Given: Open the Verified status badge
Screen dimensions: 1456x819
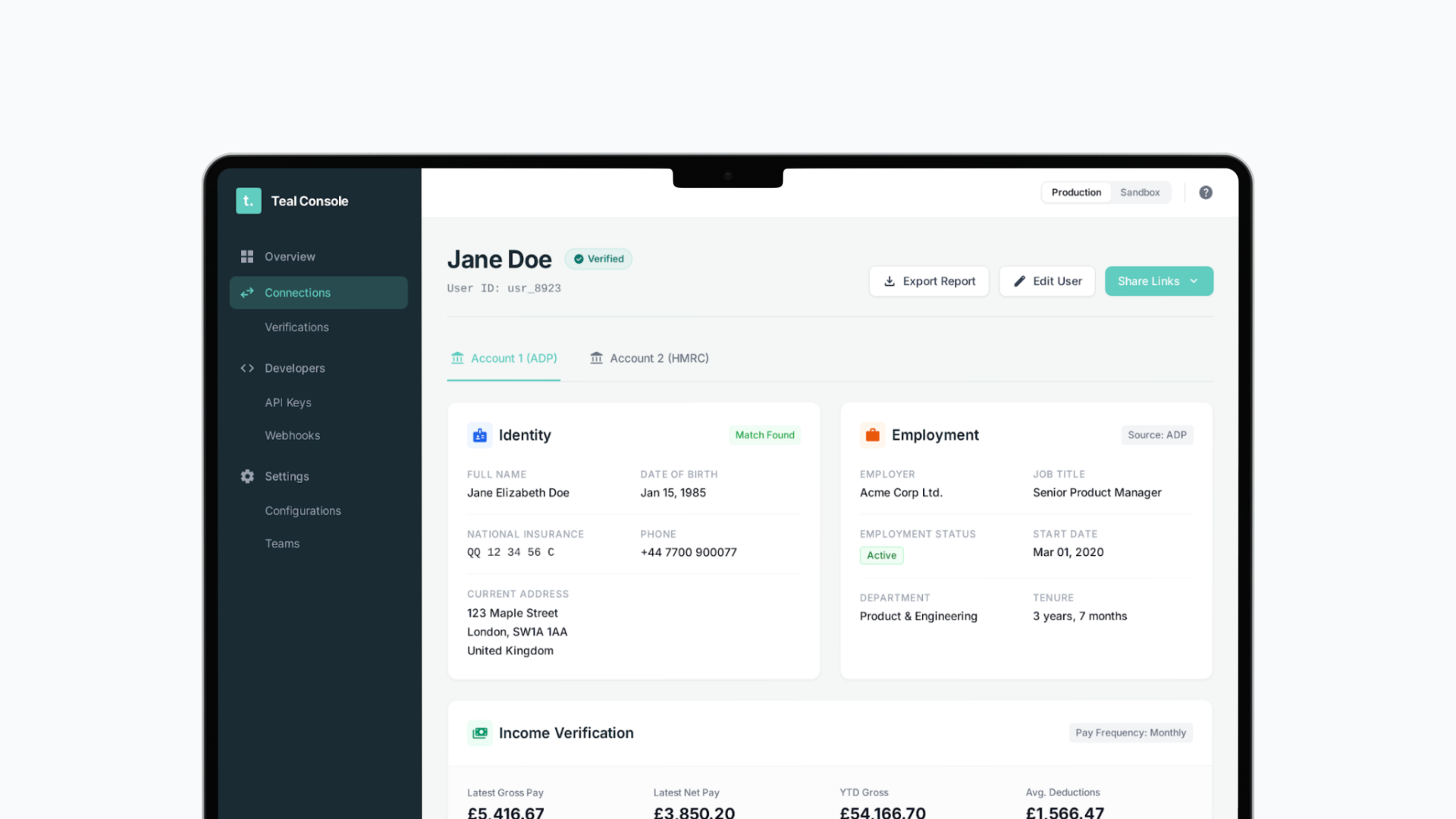Looking at the screenshot, I should 598,259.
